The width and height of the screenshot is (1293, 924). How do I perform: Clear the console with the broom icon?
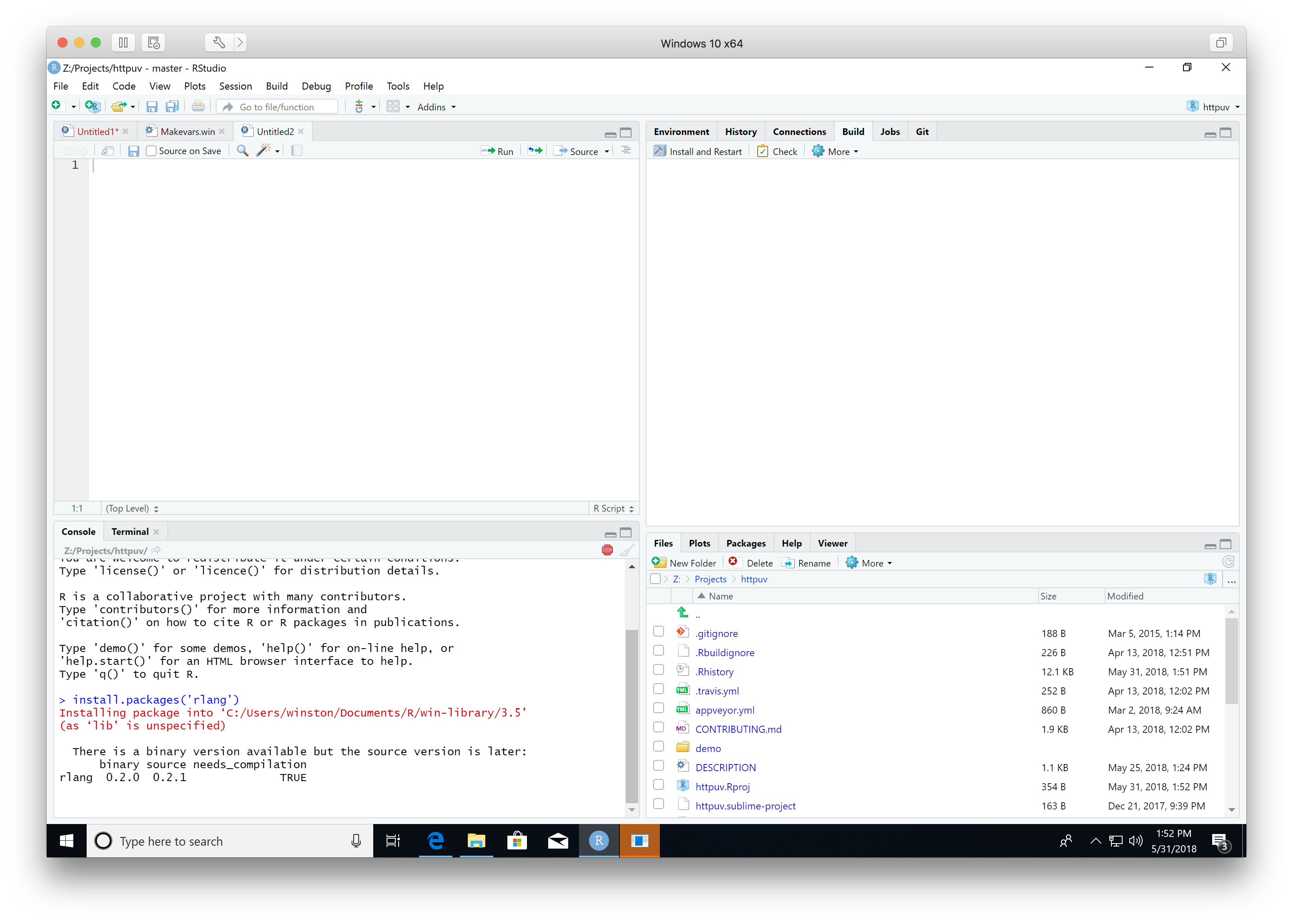[627, 550]
